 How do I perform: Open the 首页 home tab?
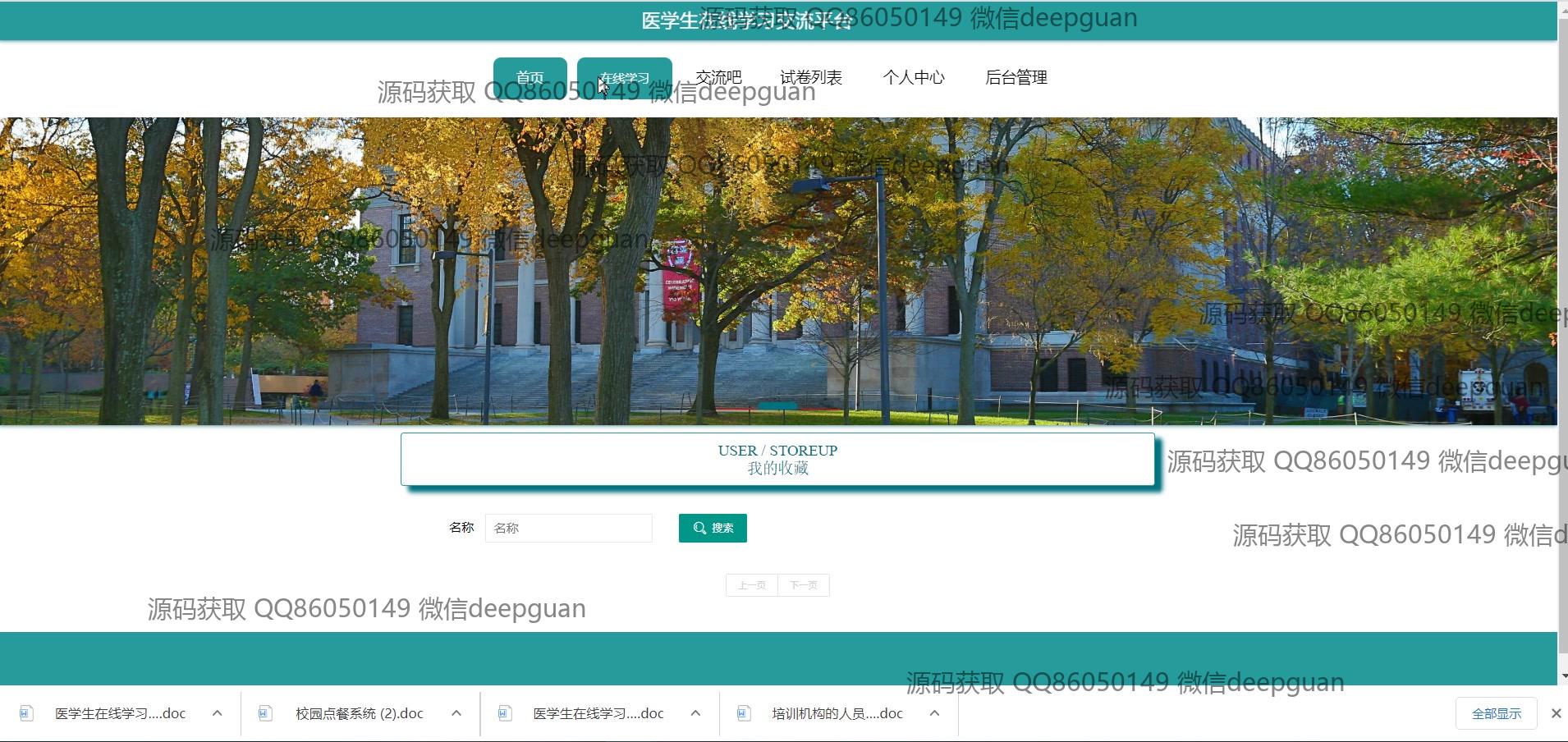530,78
